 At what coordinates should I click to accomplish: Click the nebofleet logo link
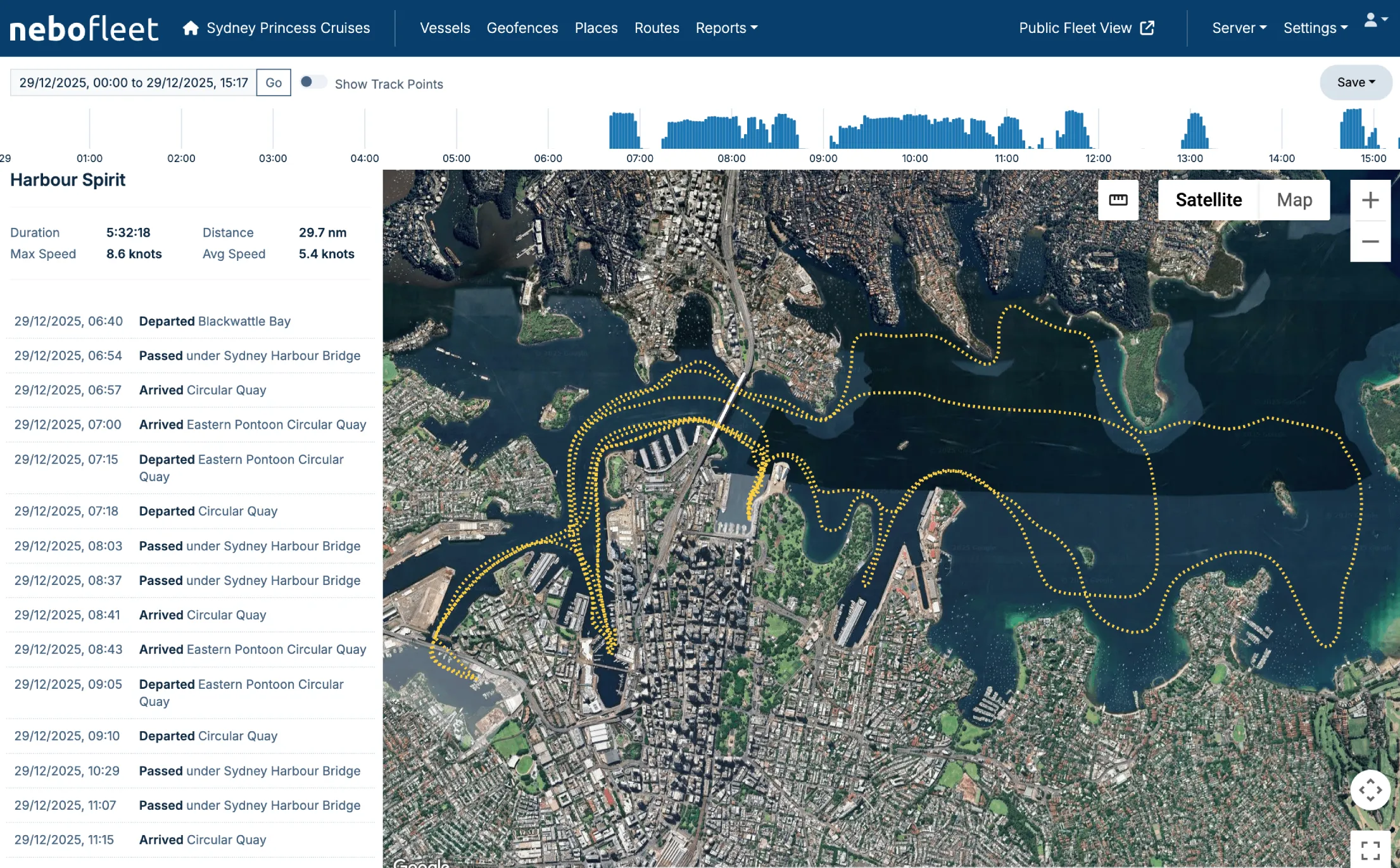tap(84, 28)
